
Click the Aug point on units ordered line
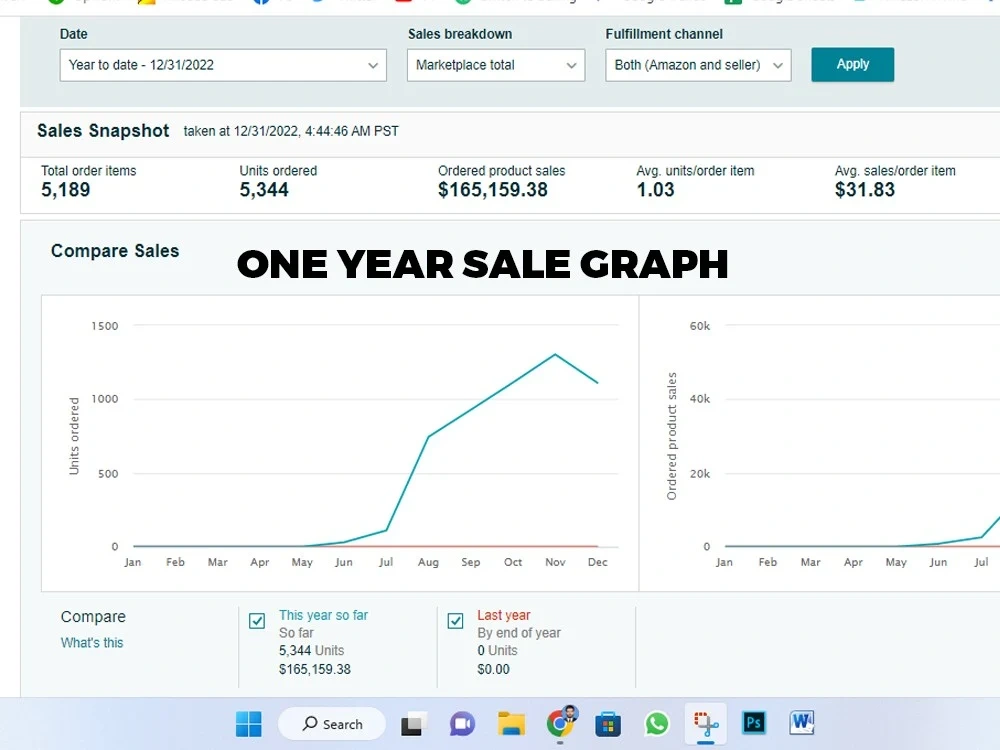tap(429, 437)
